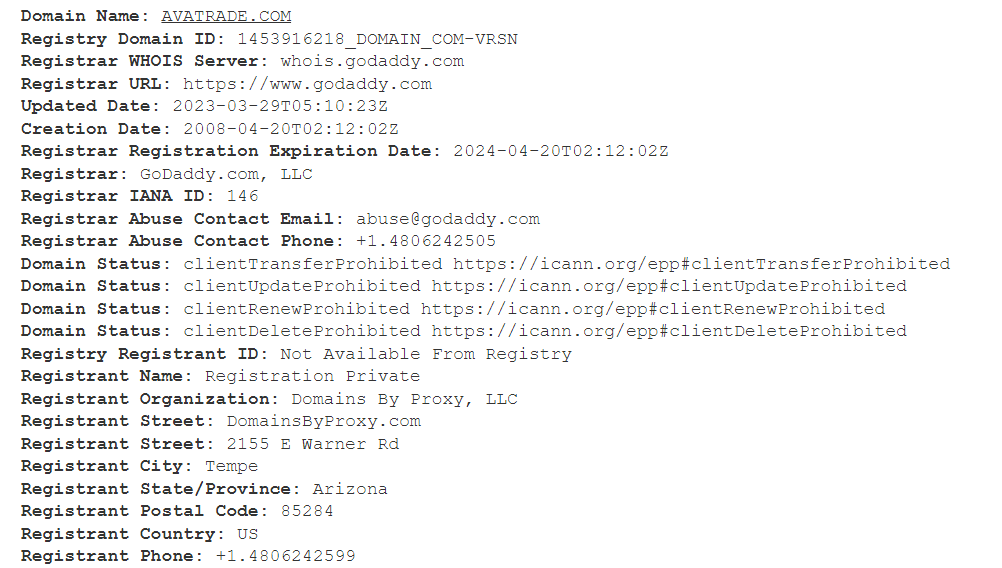This screenshot has width=1002, height=568.
Task: Click the Registrant Name value Registration Private
Action: tap(312, 376)
